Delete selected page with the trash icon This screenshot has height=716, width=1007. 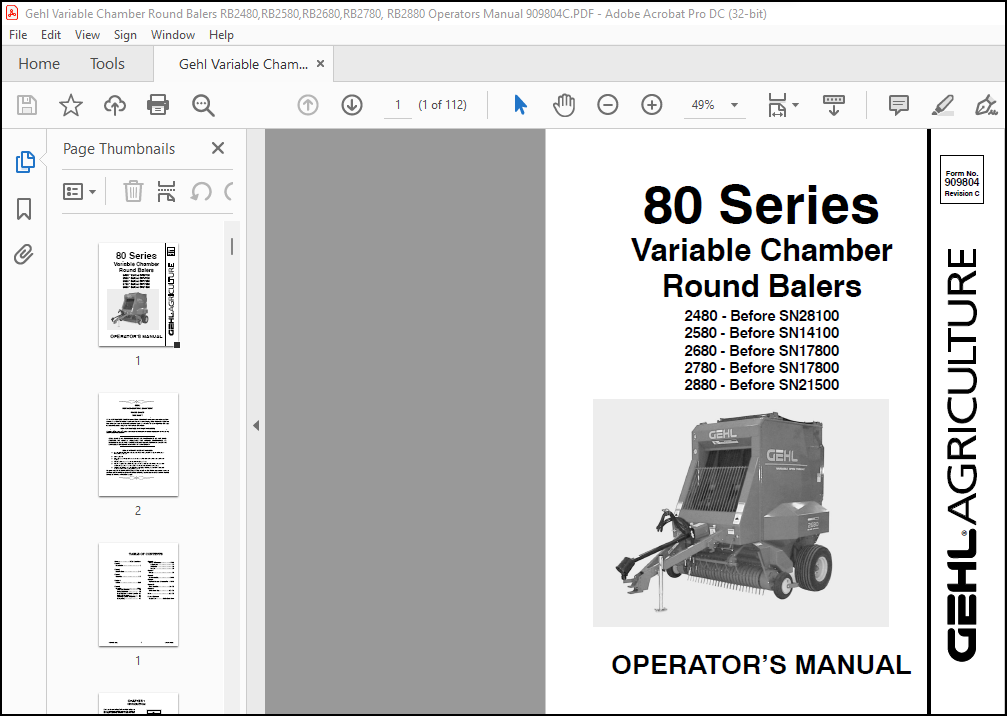133,191
